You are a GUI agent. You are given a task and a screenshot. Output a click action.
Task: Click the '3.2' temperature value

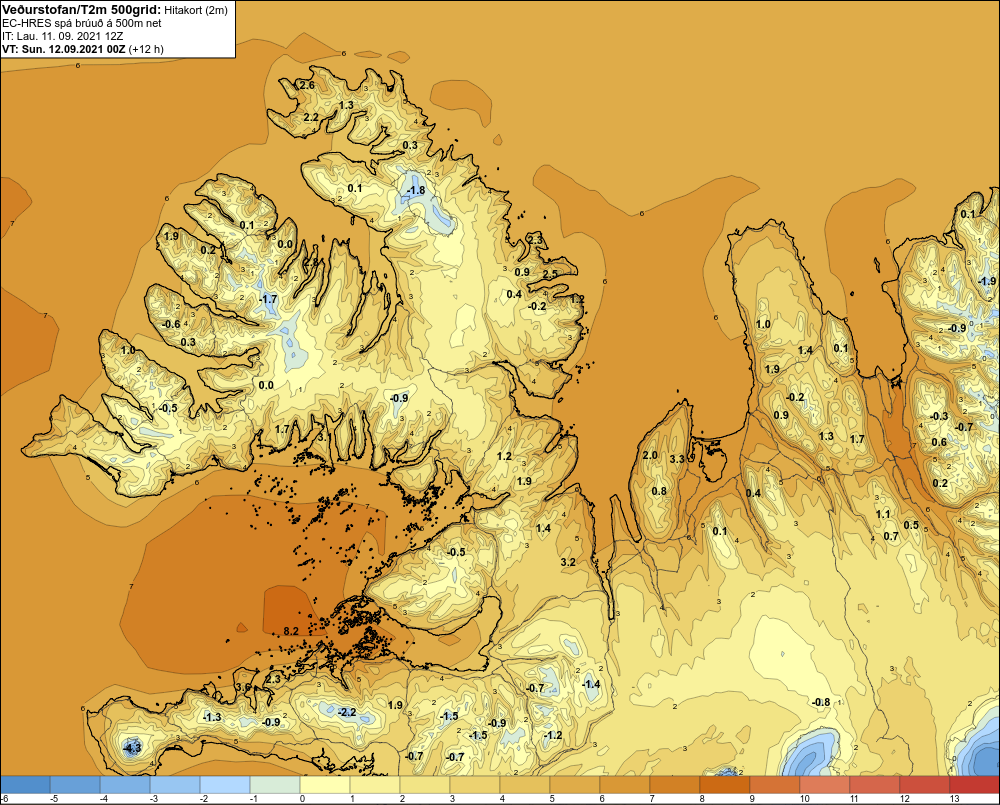click(568, 562)
